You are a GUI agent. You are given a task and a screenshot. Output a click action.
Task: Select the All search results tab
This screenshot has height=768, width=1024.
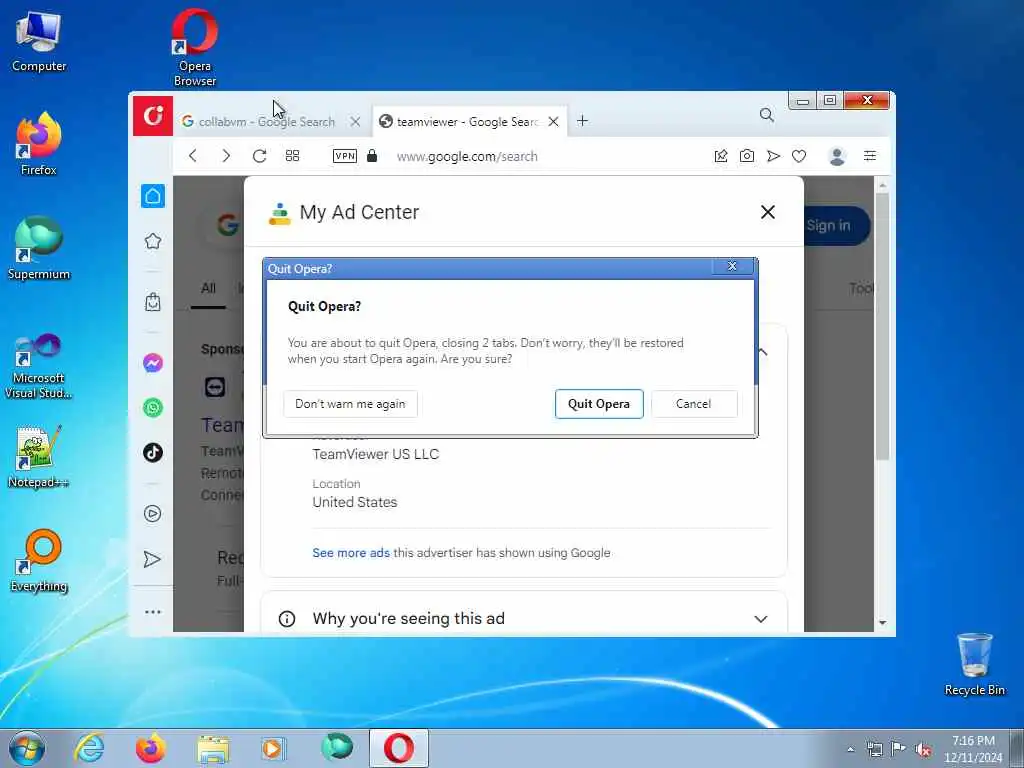coord(208,288)
